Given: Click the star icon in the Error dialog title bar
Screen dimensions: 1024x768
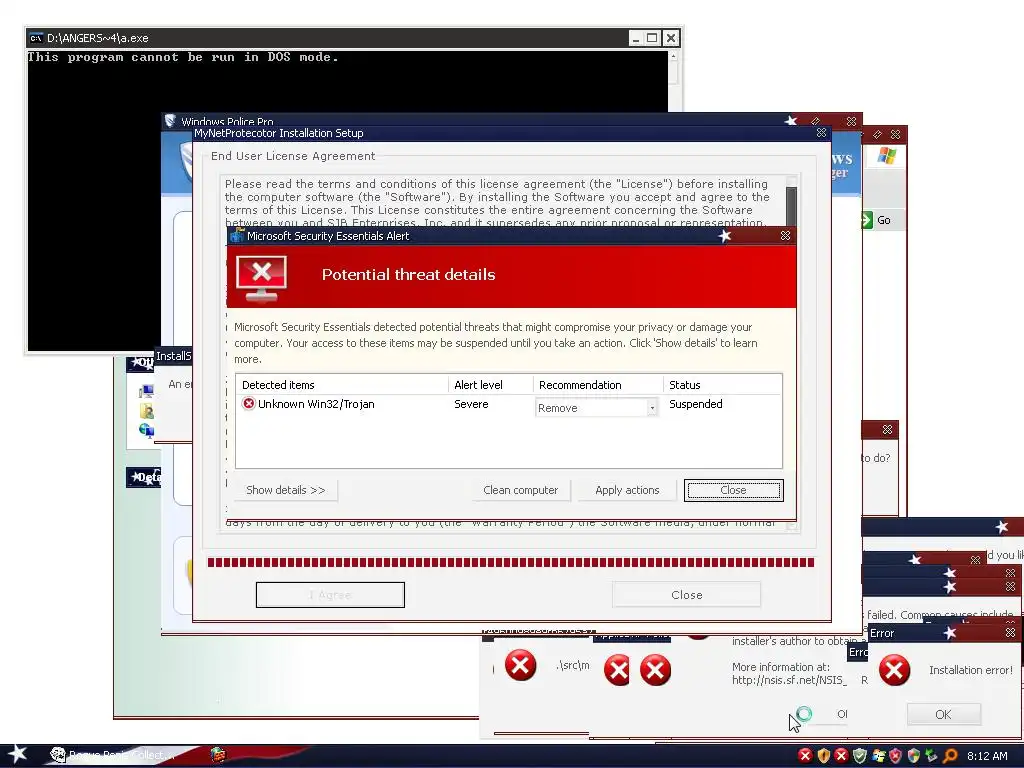Looking at the screenshot, I should [950, 633].
